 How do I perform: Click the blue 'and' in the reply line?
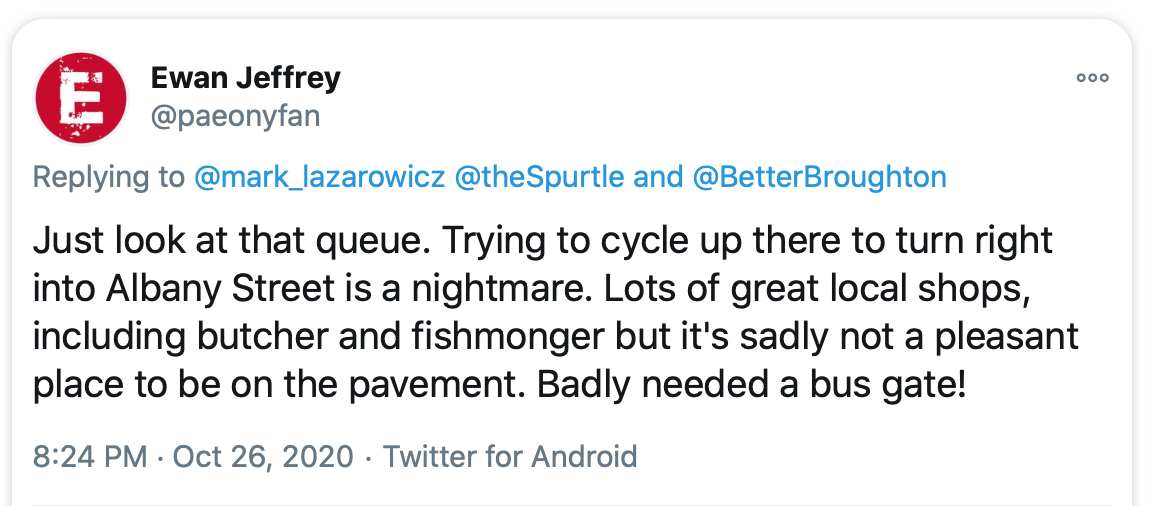tap(658, 177)
